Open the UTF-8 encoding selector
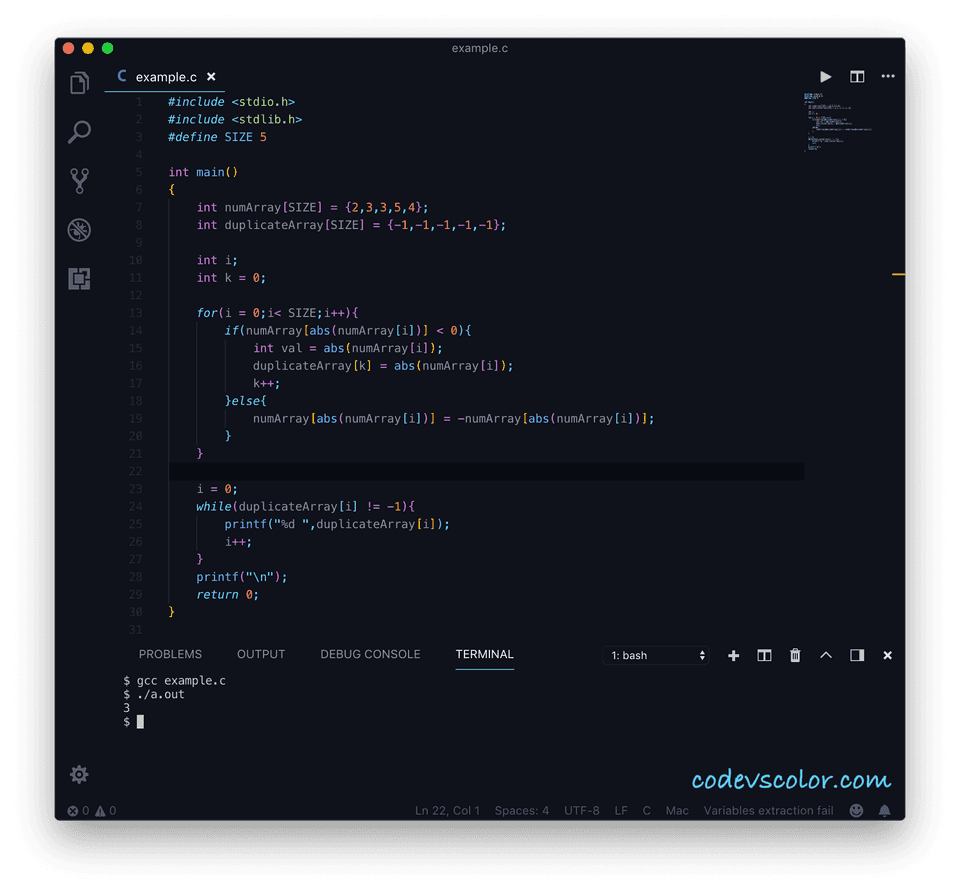 pos(582,810)
